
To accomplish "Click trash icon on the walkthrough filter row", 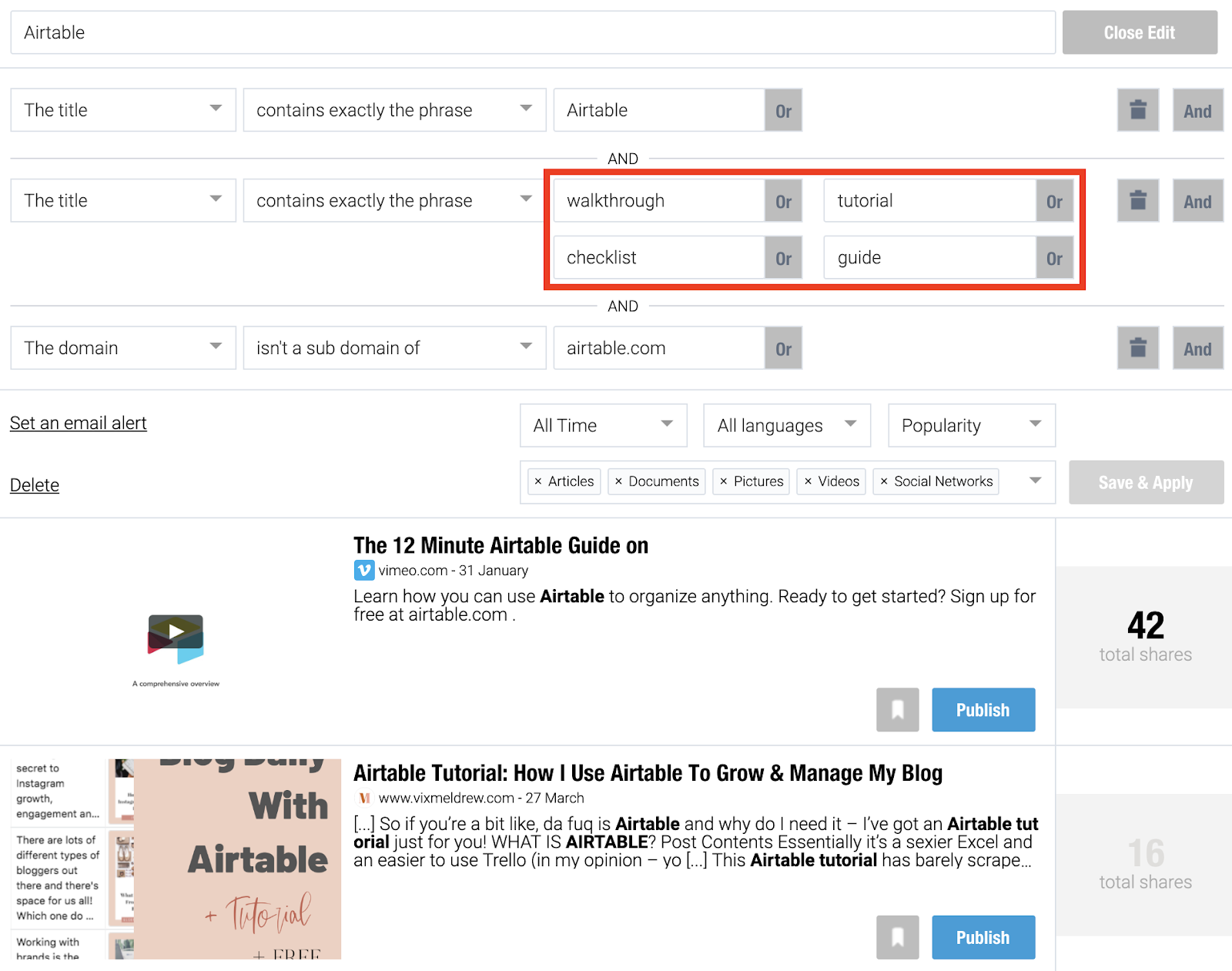I will [1138, 201].
